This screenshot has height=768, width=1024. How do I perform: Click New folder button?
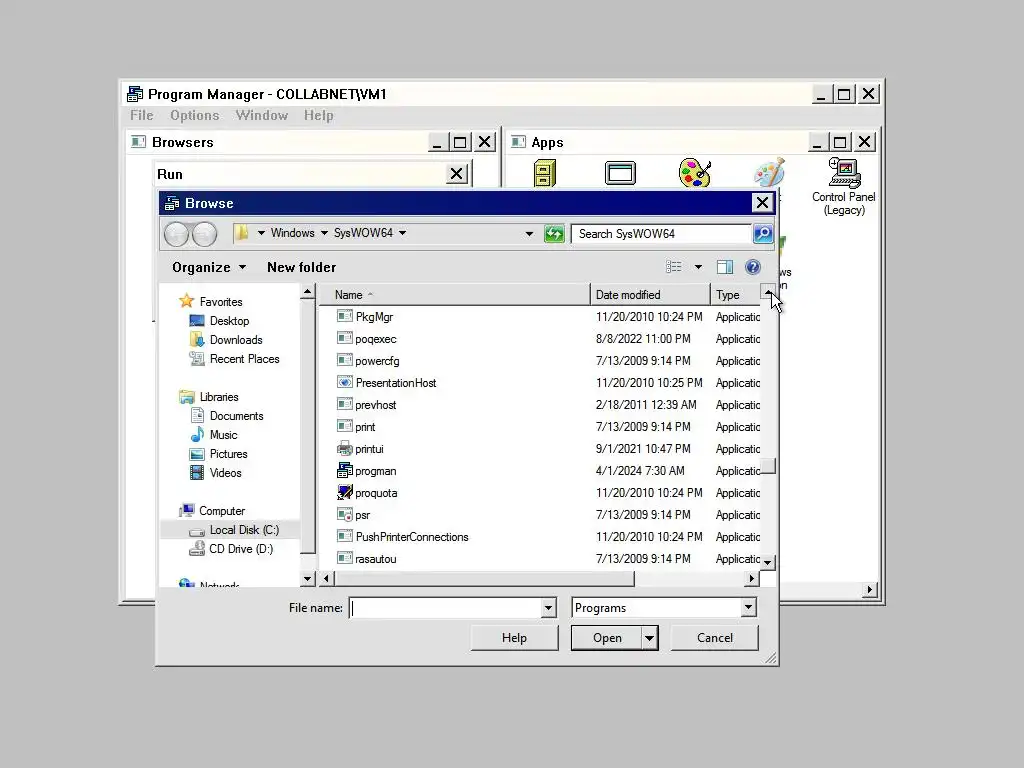tap(302, 267)
